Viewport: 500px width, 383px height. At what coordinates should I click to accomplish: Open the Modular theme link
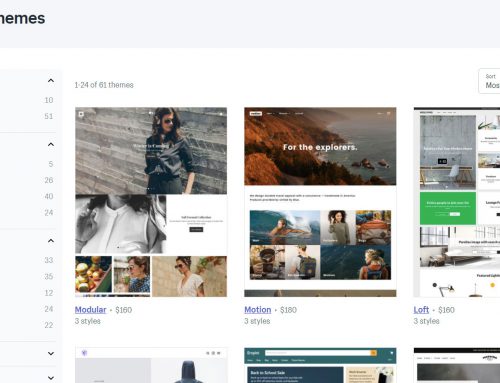click(90, 310)
